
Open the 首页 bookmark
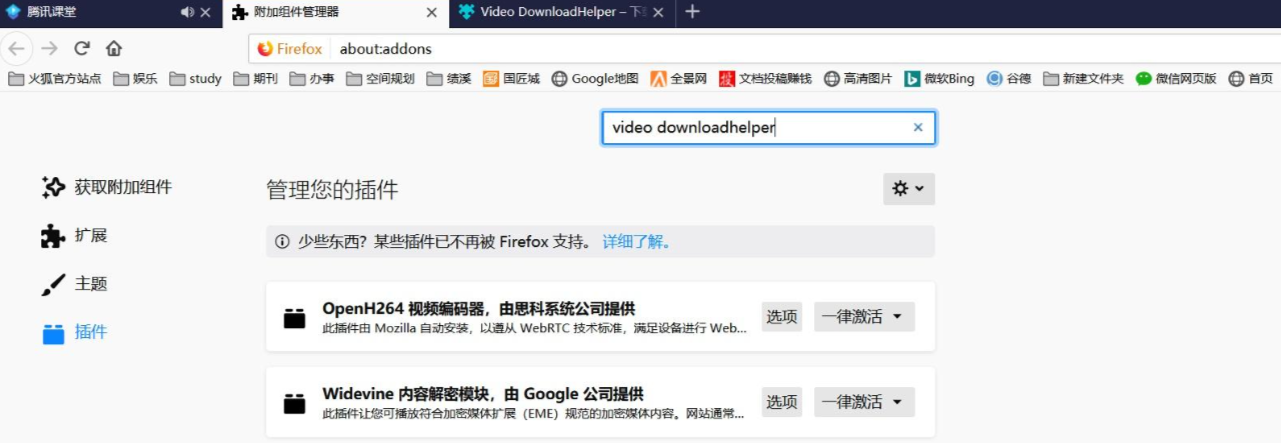point(1251,79)
